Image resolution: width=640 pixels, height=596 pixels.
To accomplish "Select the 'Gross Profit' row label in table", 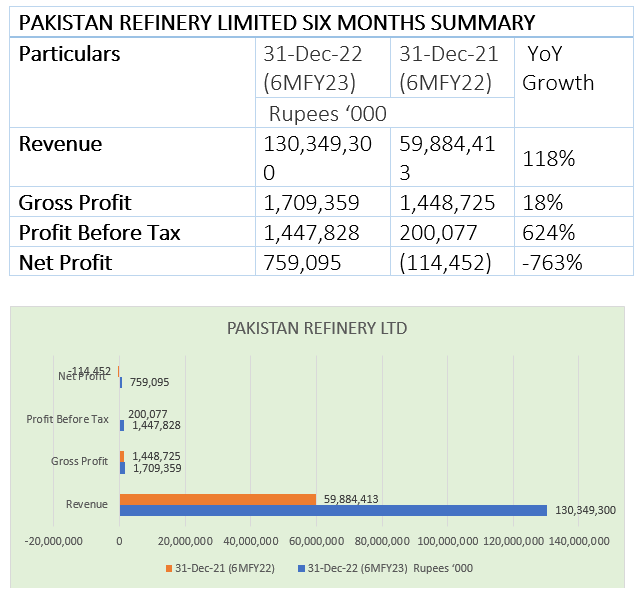I will (x=75, y=202).
